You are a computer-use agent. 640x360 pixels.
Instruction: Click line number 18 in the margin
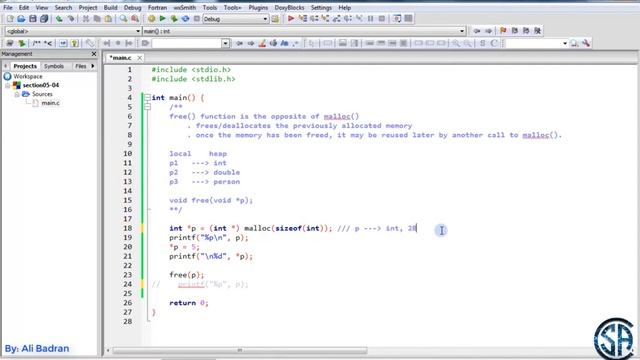127,228
